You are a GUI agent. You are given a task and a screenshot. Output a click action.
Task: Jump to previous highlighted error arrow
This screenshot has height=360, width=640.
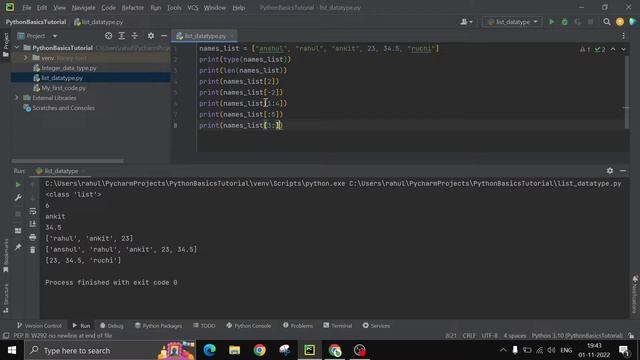(x=613, y=49)
